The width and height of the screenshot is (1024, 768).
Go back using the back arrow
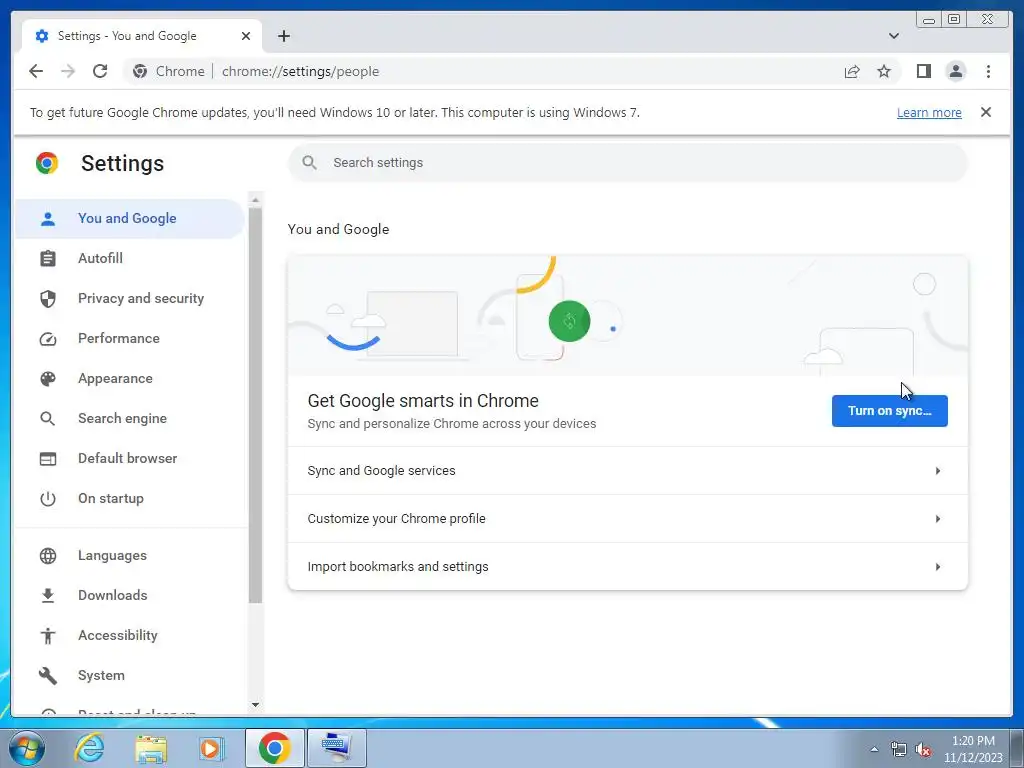[36, 71]
